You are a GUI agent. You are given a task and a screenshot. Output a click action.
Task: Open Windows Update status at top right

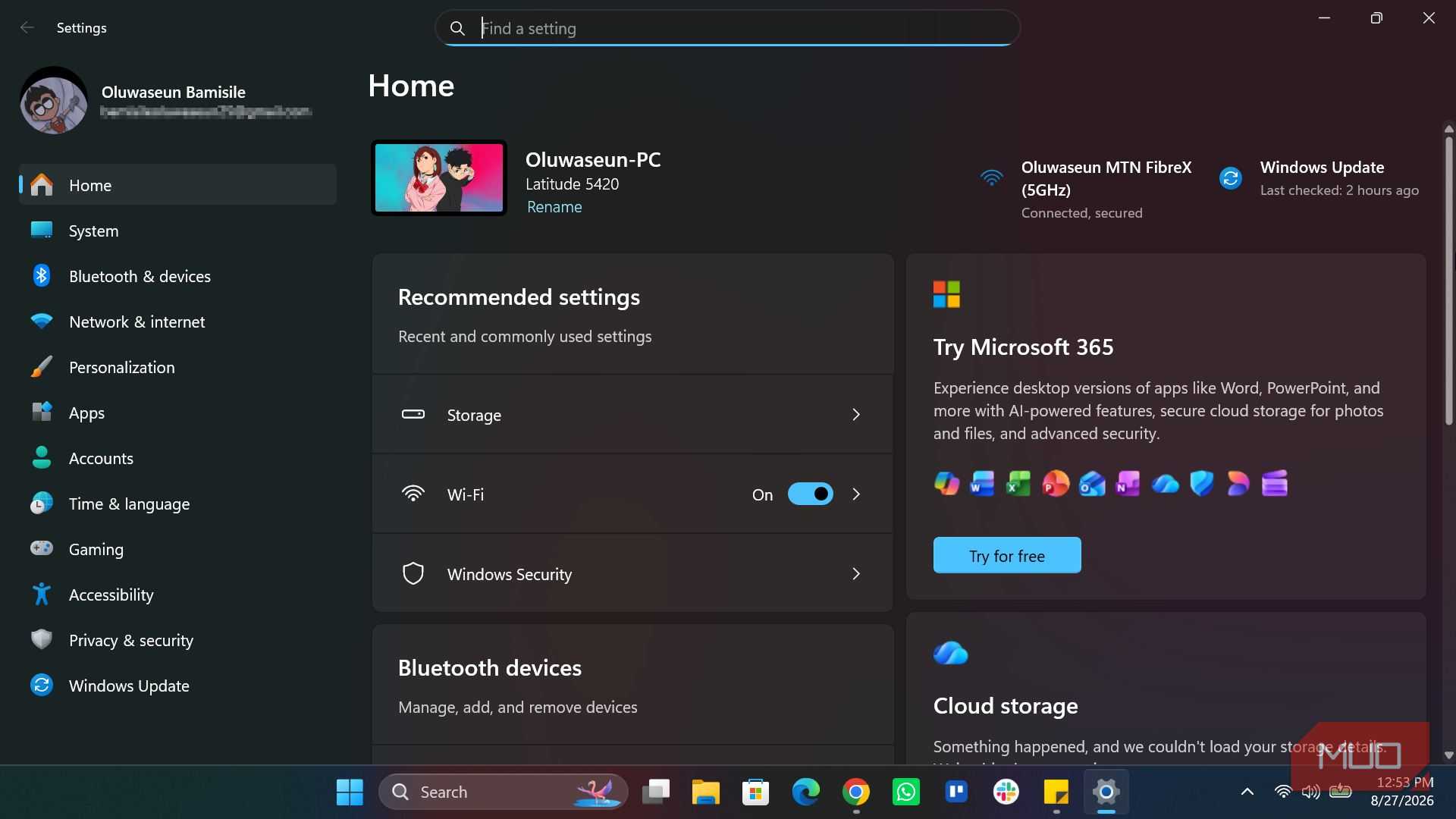point(1319,178)
